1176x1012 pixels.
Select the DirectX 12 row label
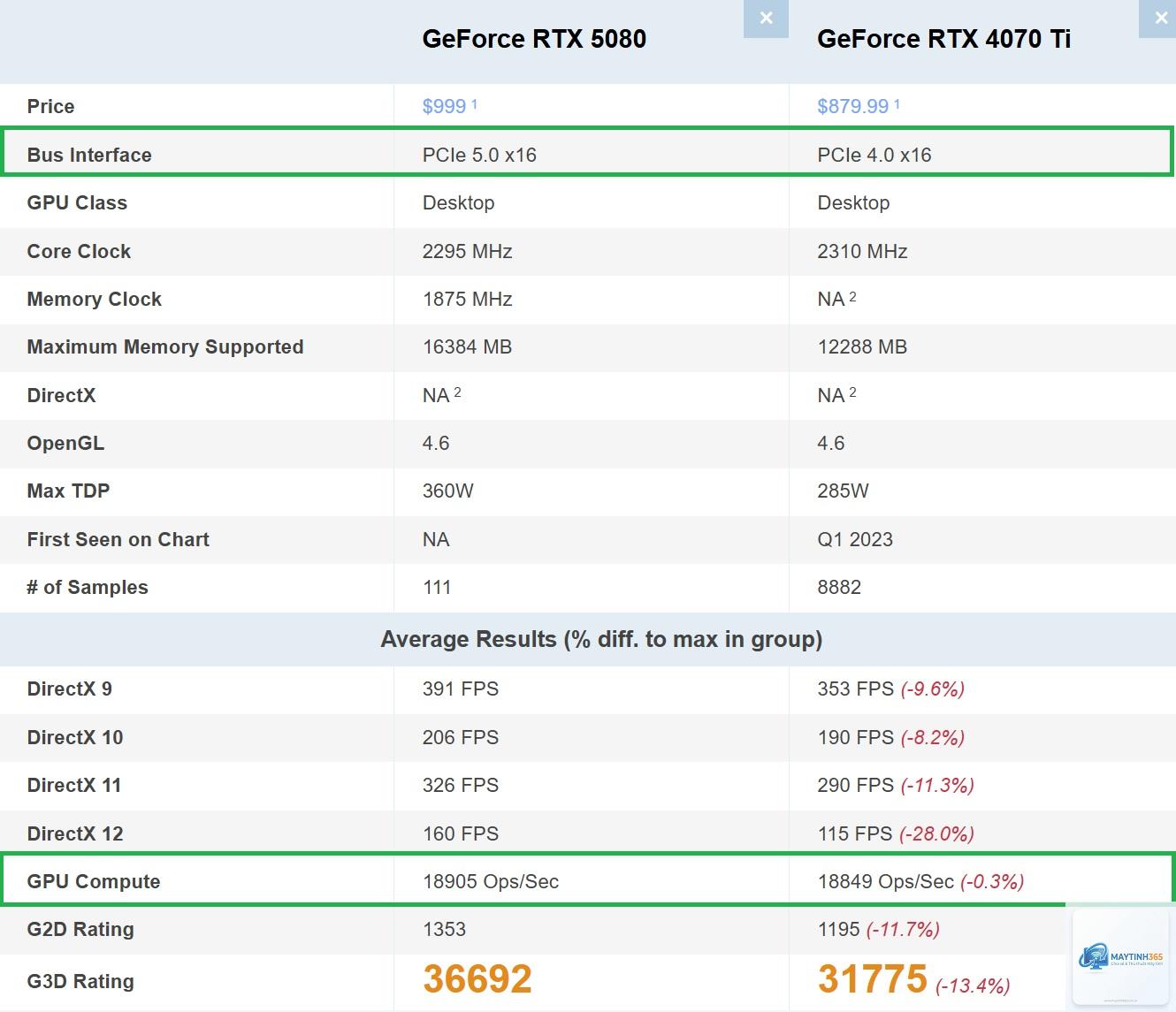pyautogui.click(x=74, y=833)
